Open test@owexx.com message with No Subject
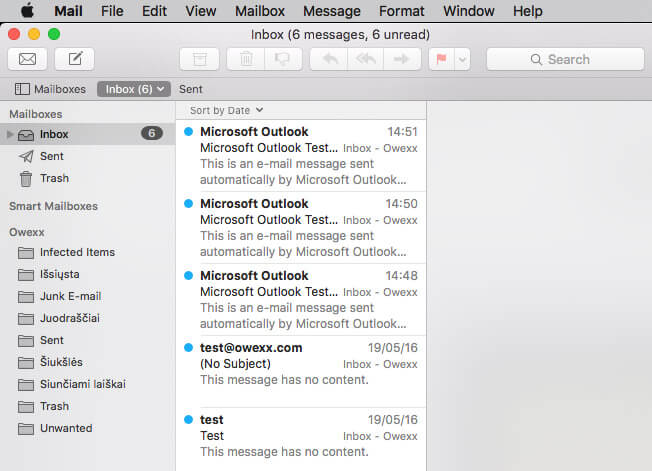Viewport: 652px width, 471px height. coord(301,371)
